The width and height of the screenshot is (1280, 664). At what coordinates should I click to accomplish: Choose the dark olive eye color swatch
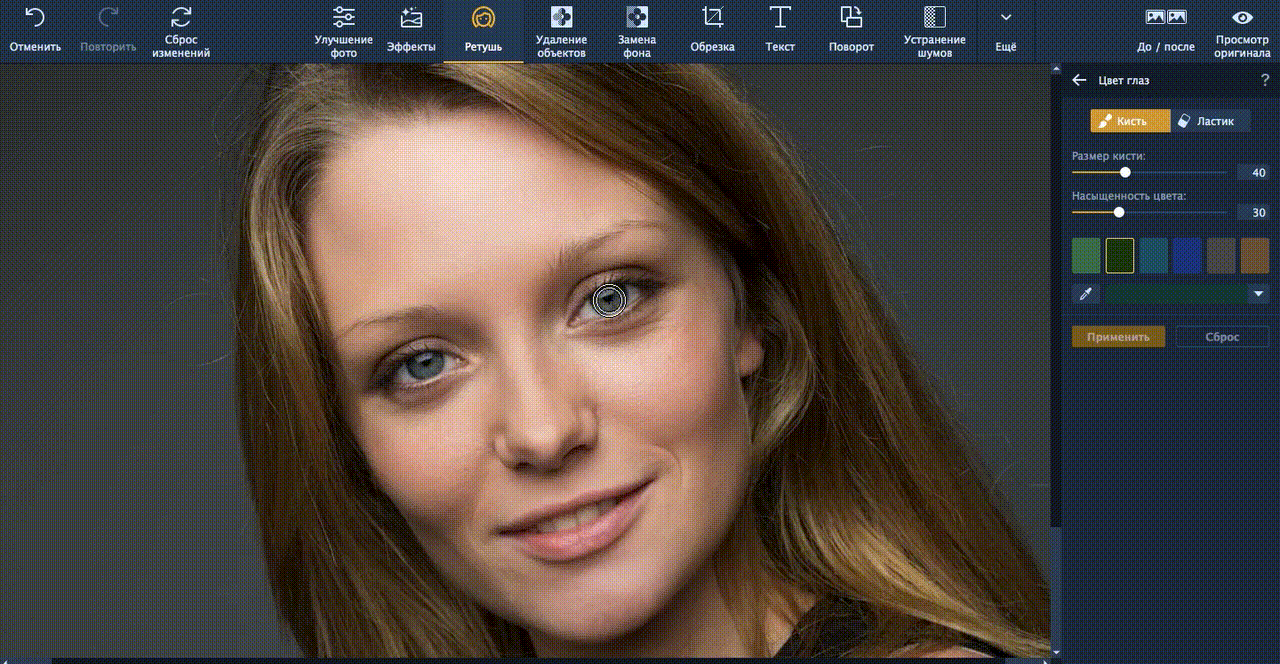[1221, 255]
